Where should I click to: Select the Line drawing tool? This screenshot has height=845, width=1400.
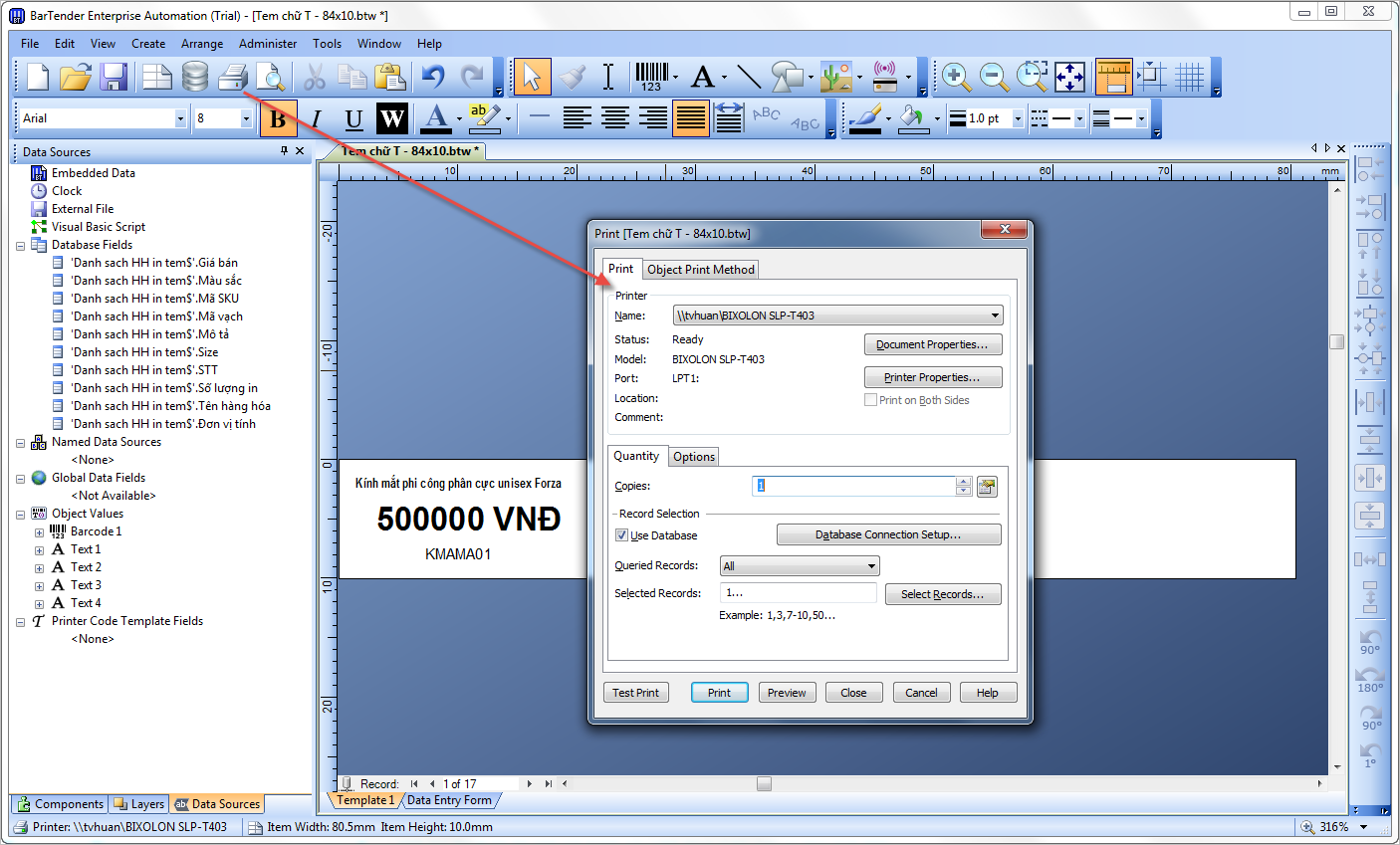click(749, 77)
